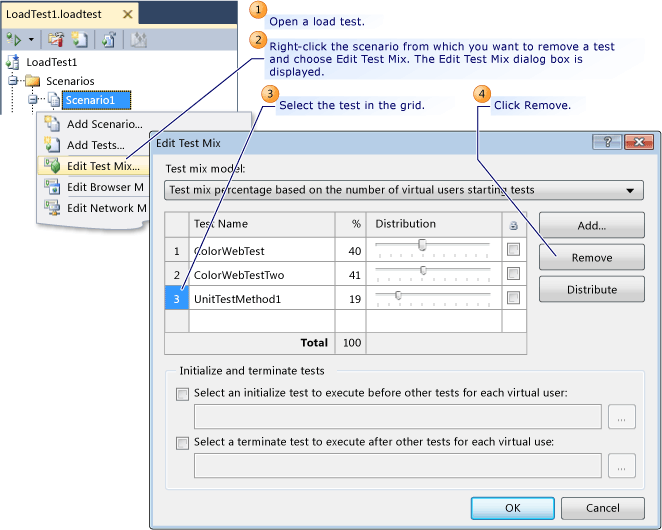
Task: Click the ColorWebTest name cell
Action: 262,251
